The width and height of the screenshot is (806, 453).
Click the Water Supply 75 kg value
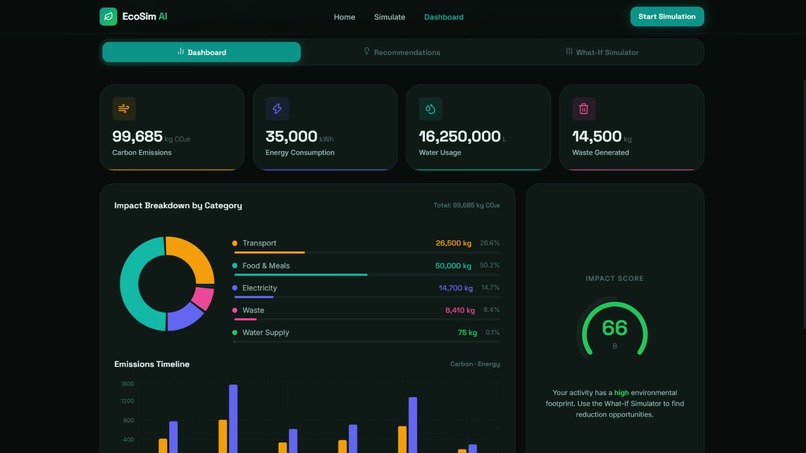pyautogui.click(x=467, y=333)
